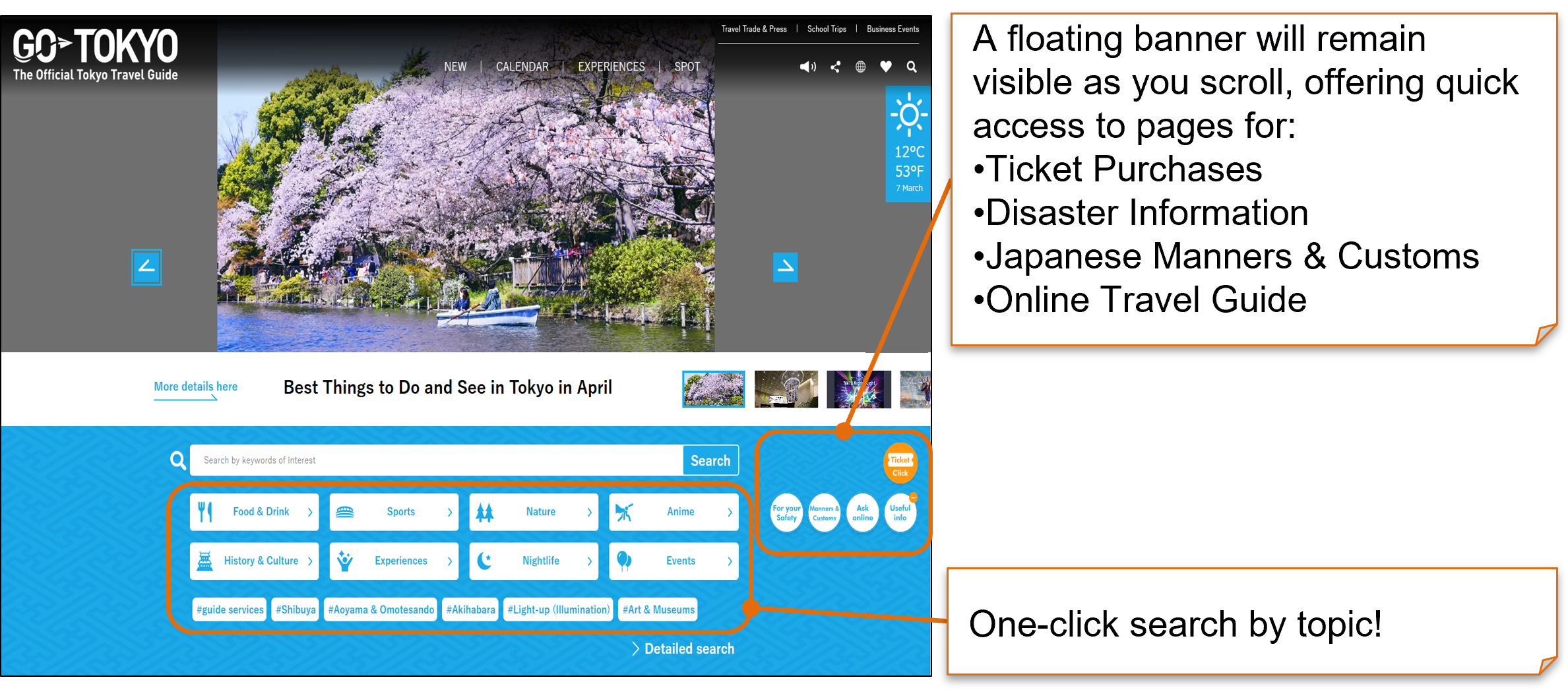Click the orange Ticket floating button
This screenshot has height=690, width=1568.
pos(900,464)
